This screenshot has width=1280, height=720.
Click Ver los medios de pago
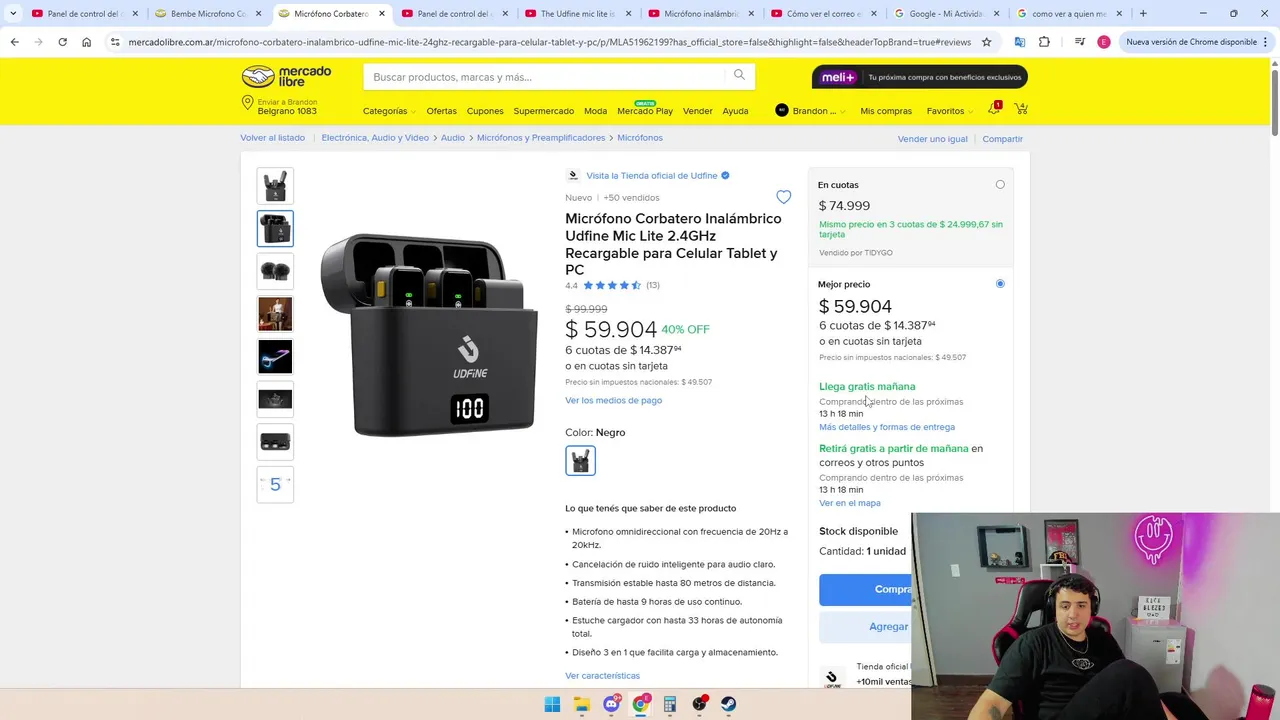coord(613,401)
